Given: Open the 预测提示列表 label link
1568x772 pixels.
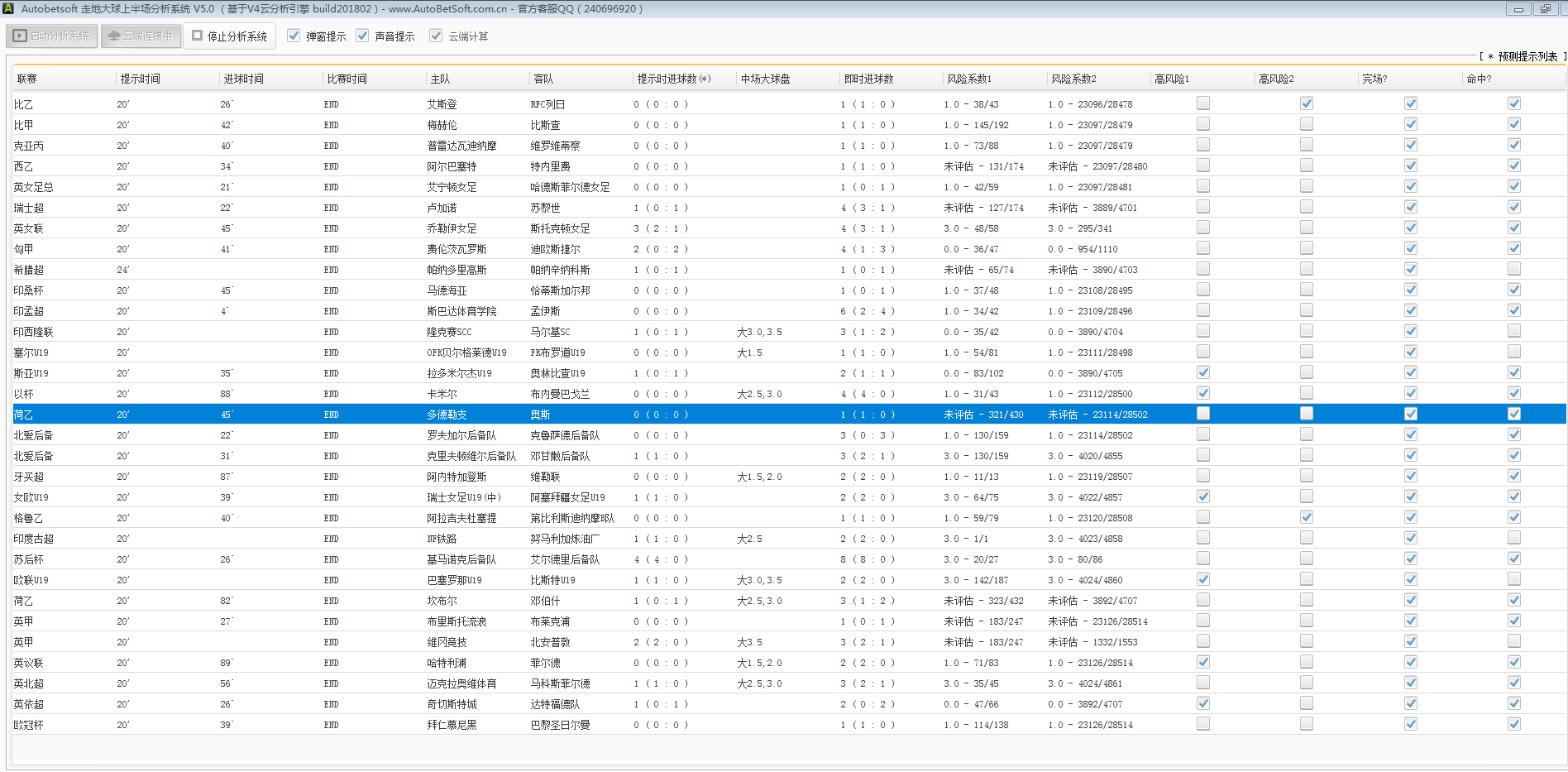Looking at the screenshot, I should pyautogui.click(x=1527, y=56).
